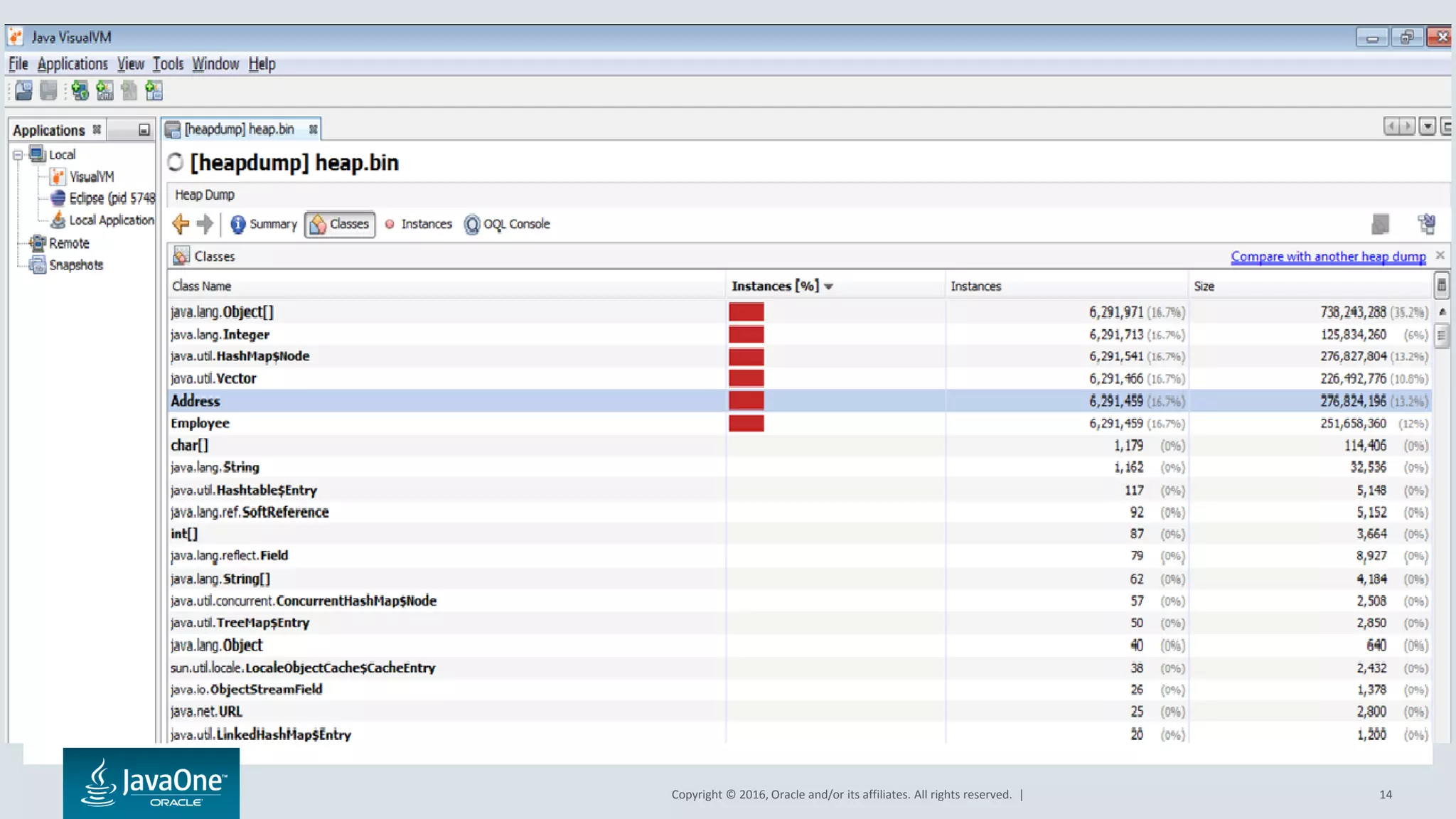
Task: Click the Load Snapshot toolbar icon
Action: [x=23, y=91]
